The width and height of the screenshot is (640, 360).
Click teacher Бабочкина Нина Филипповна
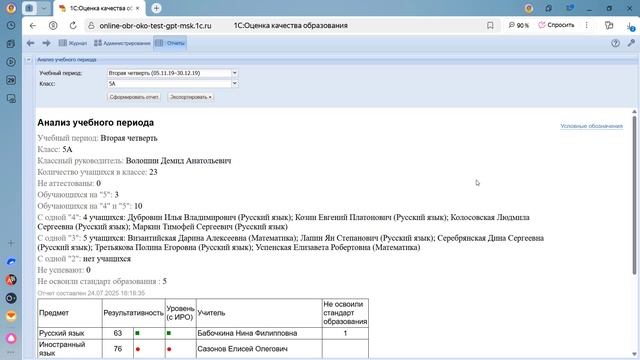(x=247, y=333)
